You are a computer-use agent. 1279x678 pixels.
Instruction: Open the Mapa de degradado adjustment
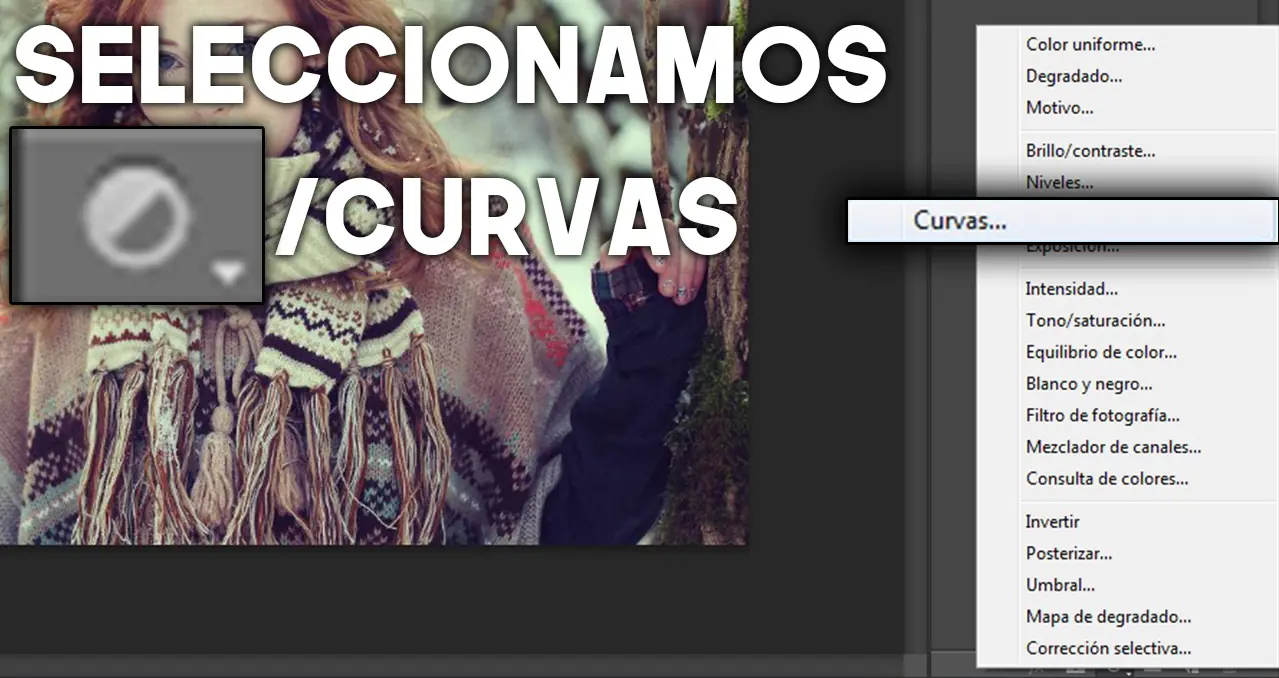point(1108,617)
